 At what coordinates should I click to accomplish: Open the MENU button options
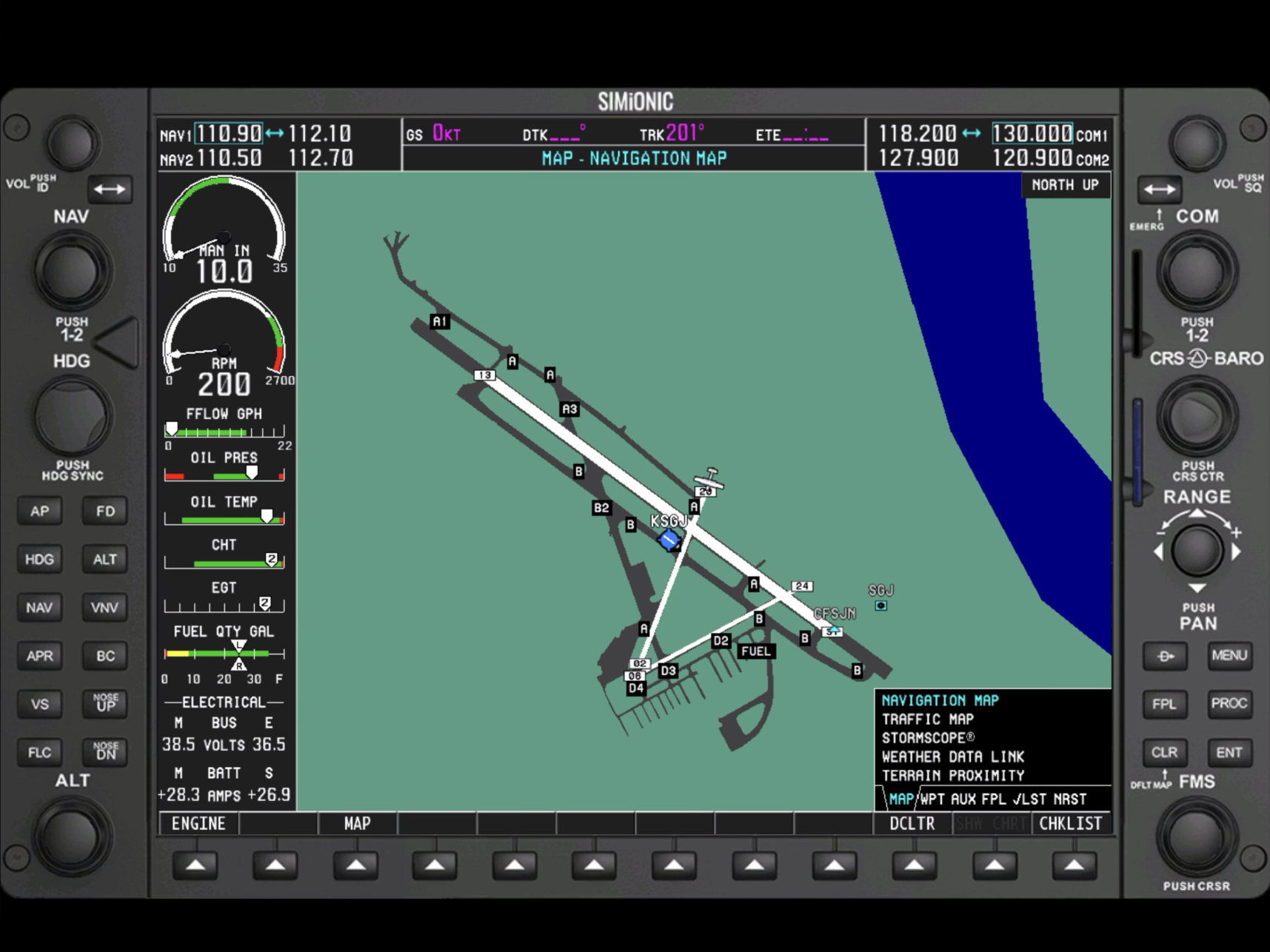coord(1229,655)
